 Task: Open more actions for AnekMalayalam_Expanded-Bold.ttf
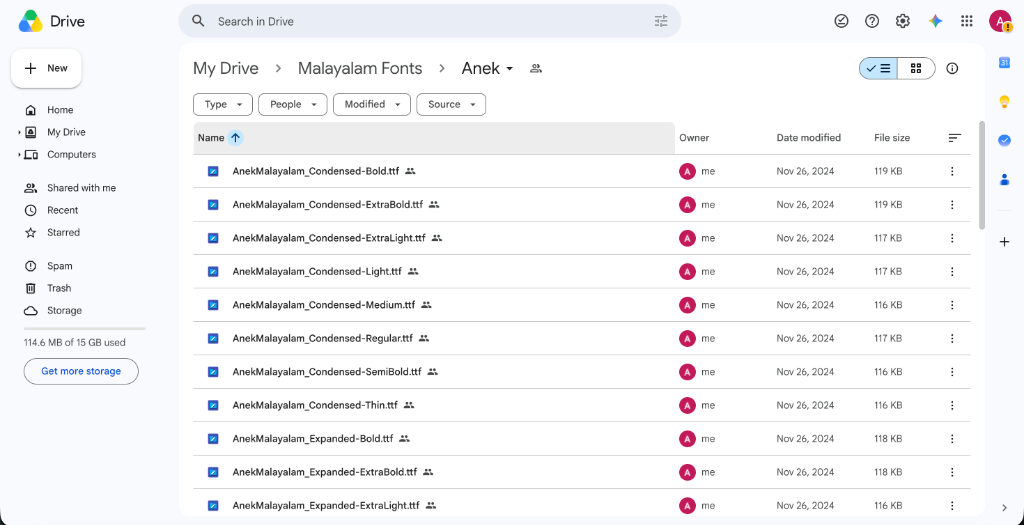coord(952,438)
